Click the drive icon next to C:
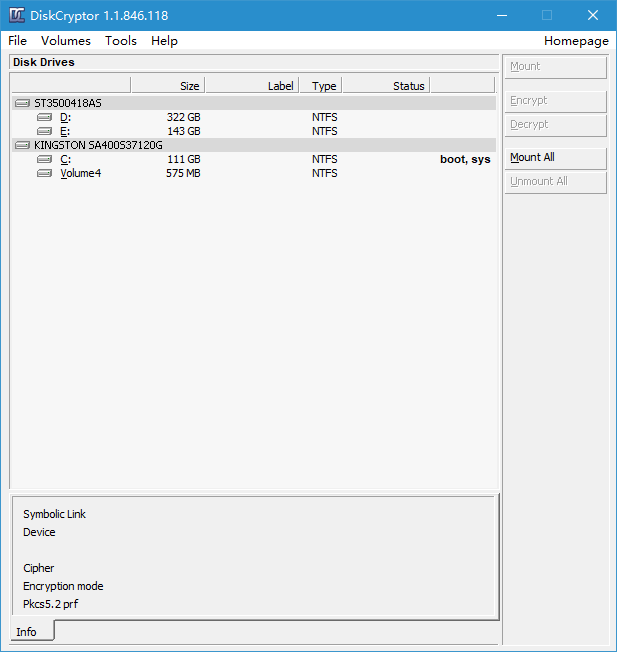This screenshot has width=617, height=652. pyautogui.click(x=44, y=159)
